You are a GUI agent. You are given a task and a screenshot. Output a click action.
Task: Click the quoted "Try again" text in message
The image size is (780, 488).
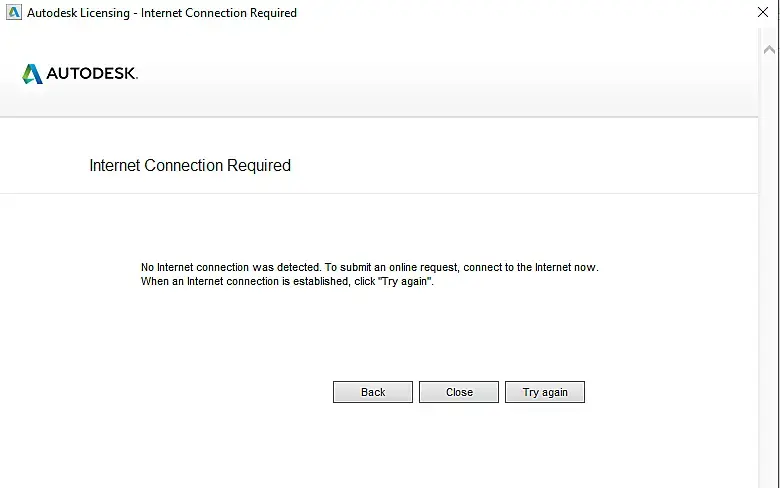(407, 282)
